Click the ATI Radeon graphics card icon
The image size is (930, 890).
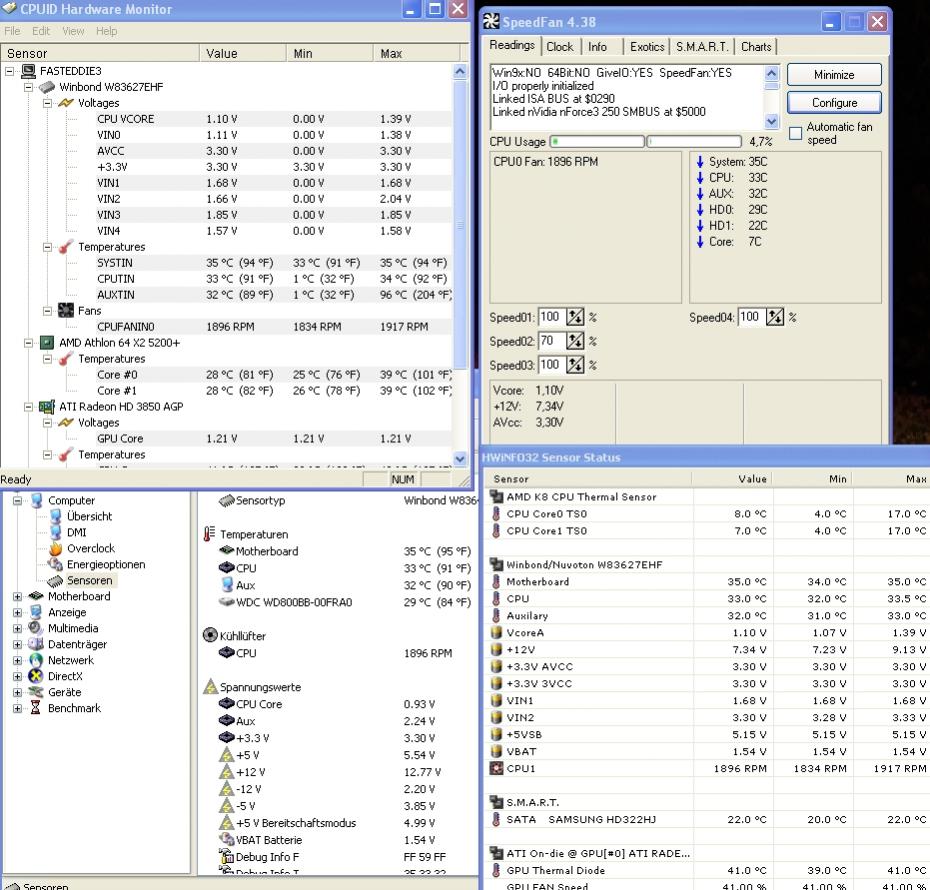pos(47,407)
